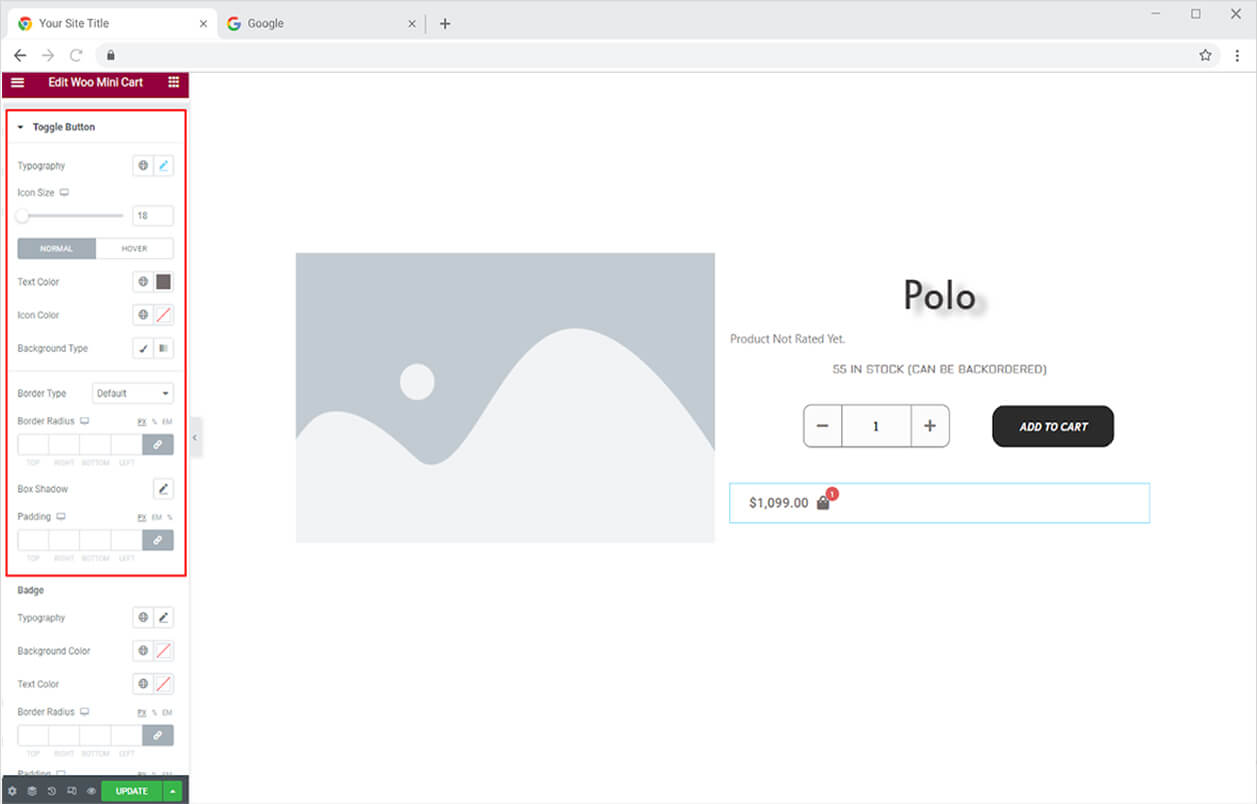Toggle preview eye icon in footer
Viewport: 1257px width, 804px height.
pyautogui.click(x=91, y=791)
